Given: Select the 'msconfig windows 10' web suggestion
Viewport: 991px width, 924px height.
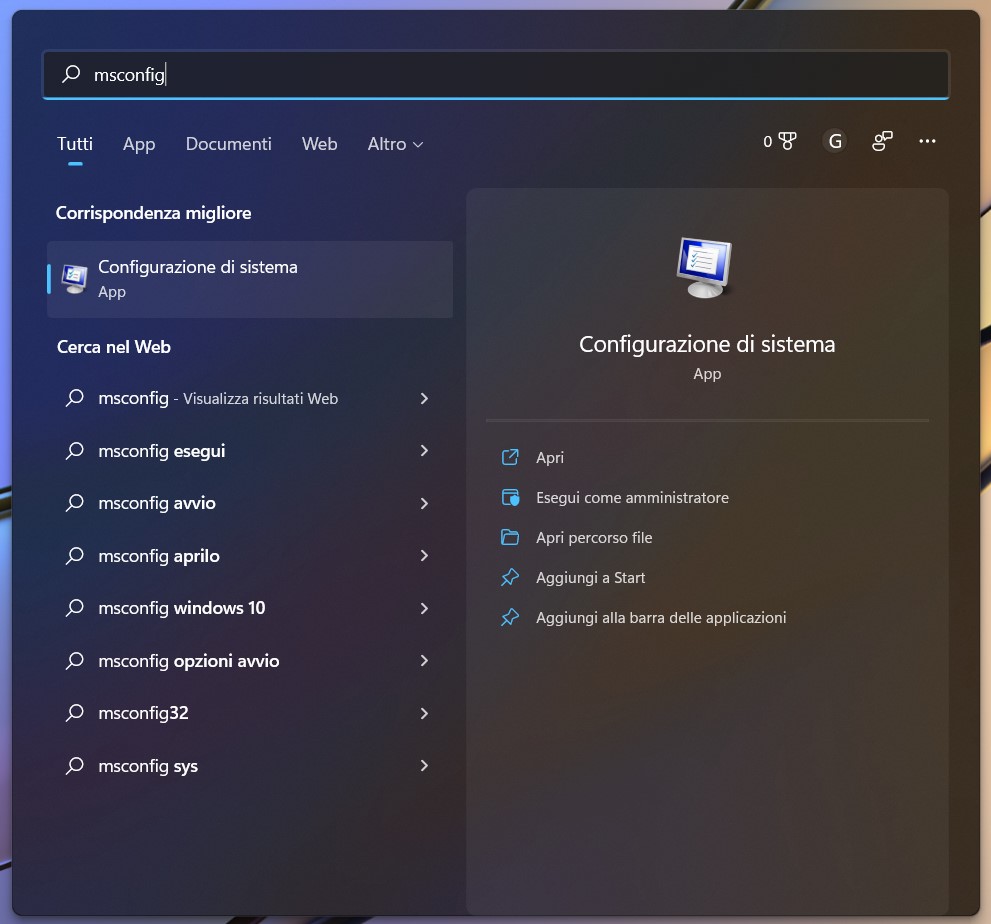Looking at the screenshot, I should tap(250, 608).
